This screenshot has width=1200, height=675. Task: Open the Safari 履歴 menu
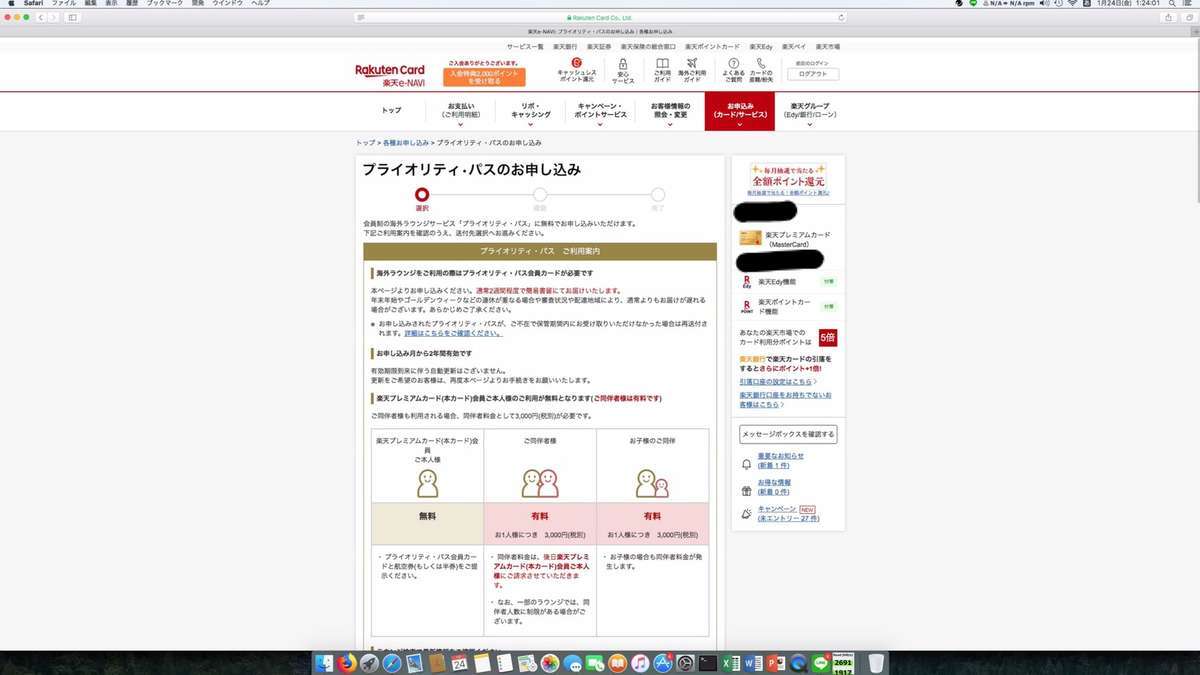tap(133, 4)
